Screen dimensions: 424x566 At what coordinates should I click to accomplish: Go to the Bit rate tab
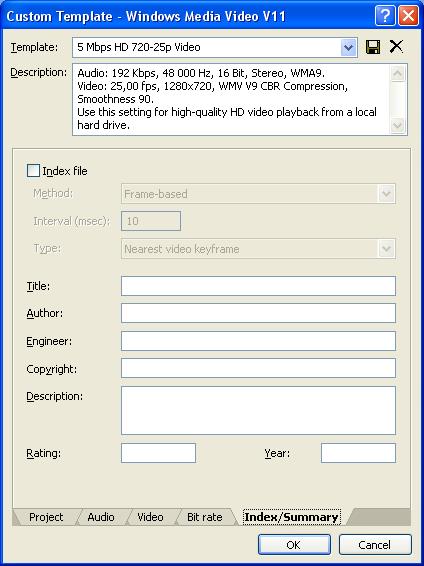[x=205, y=517]
